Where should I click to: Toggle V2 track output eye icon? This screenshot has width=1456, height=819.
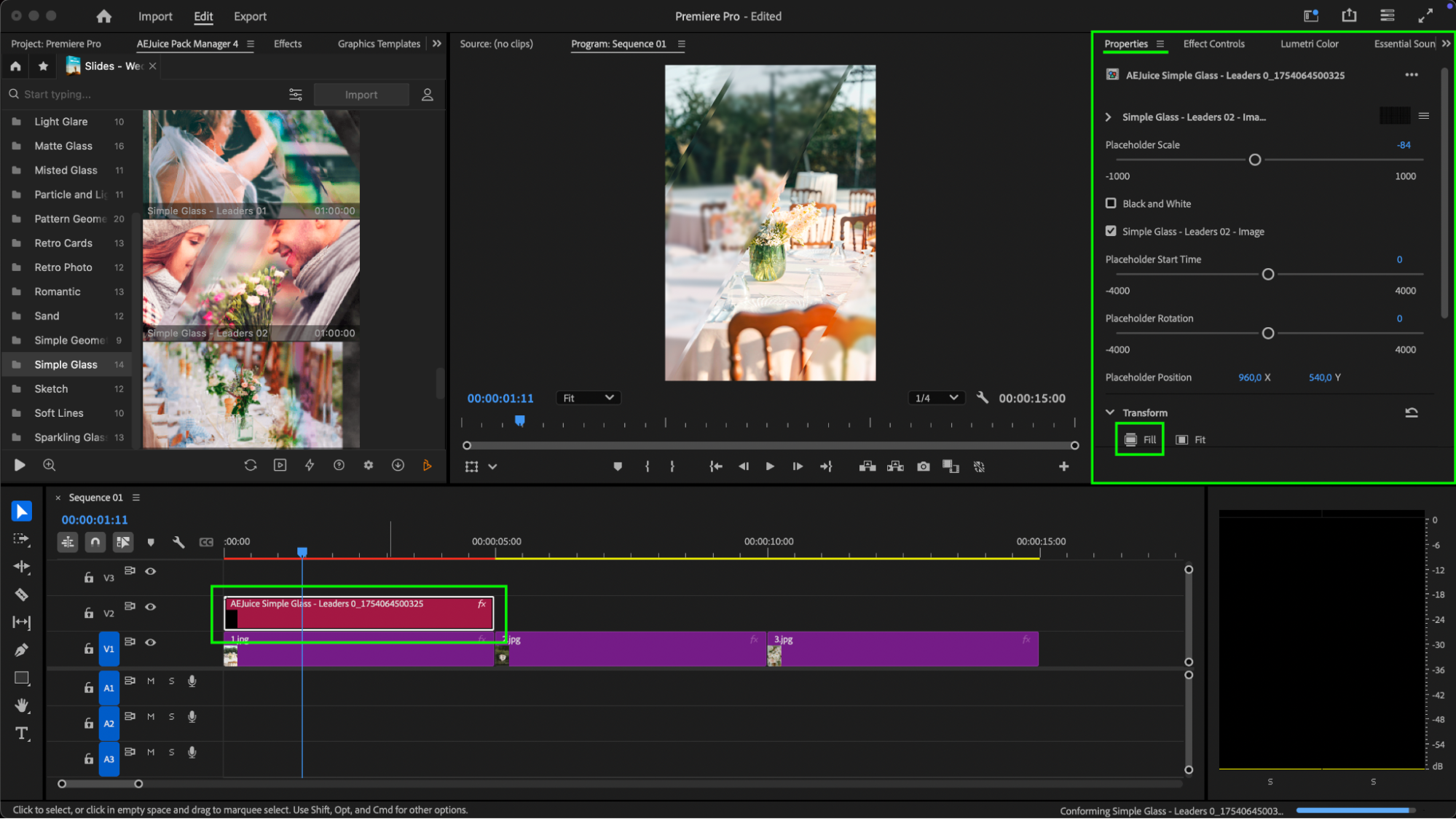point(150,606)
